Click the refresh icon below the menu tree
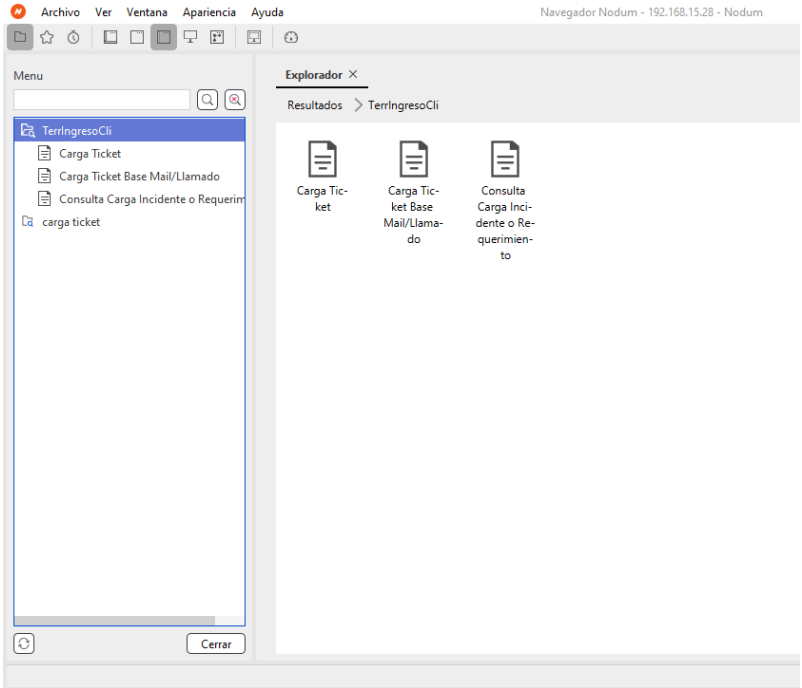Image resolution: width=802 pixels, height=688 pixels. (x=24, y=644)
